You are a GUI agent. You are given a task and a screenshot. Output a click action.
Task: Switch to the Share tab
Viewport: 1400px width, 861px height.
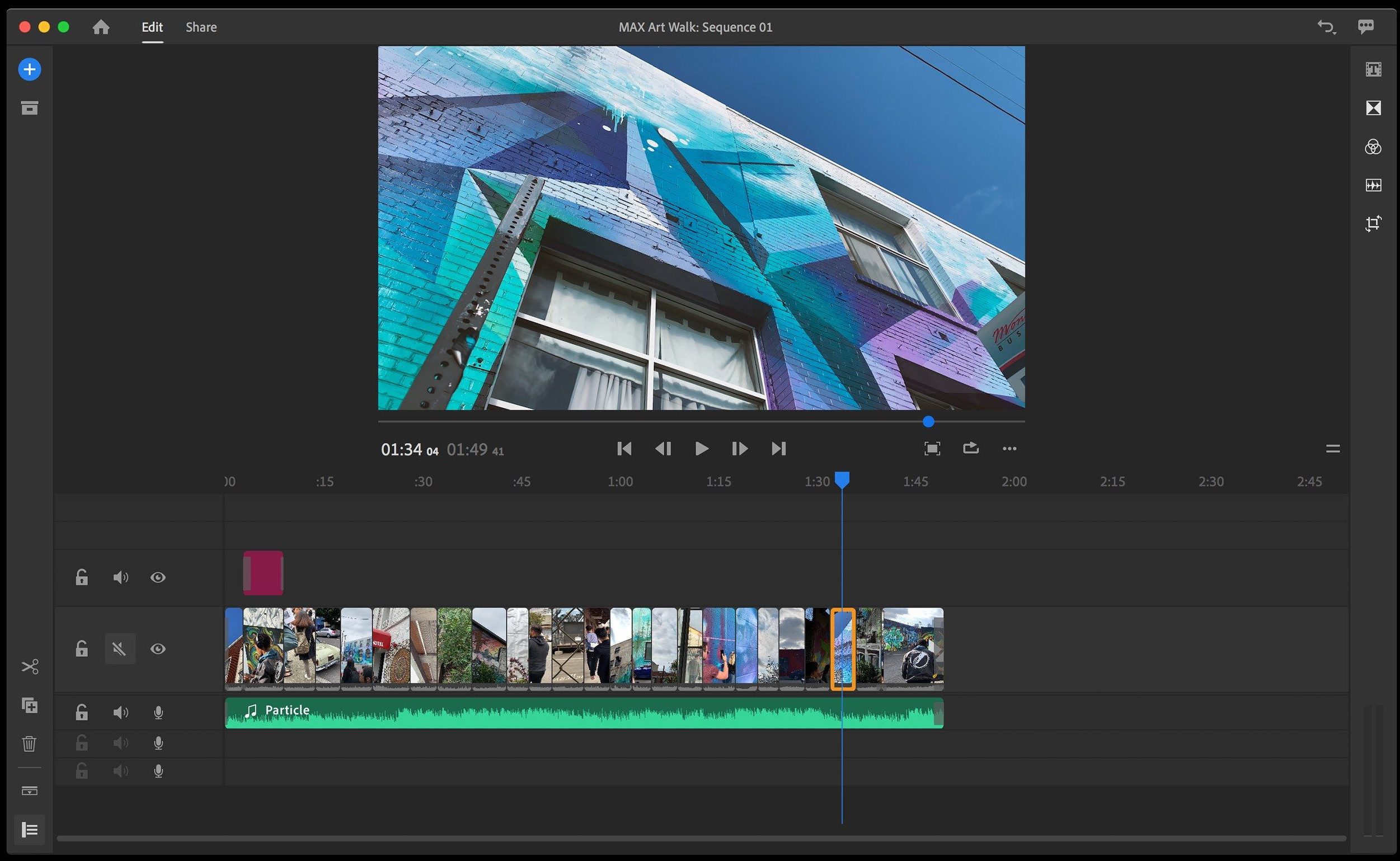point(201,27)
